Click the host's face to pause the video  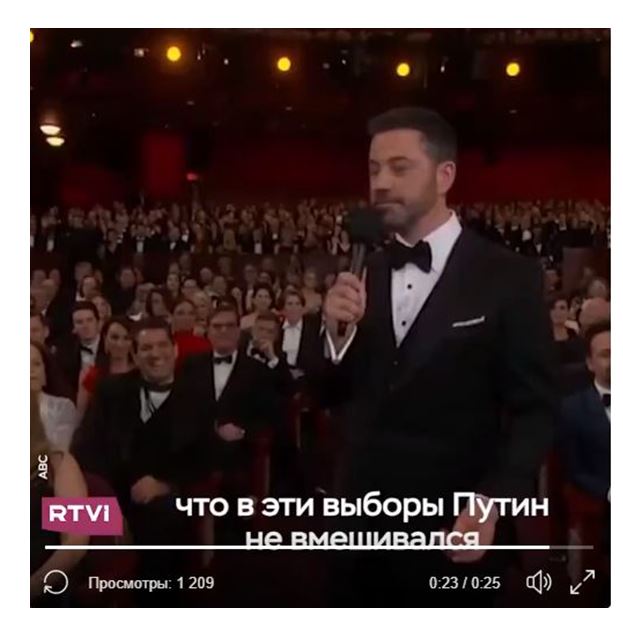(x=401, y=175)
